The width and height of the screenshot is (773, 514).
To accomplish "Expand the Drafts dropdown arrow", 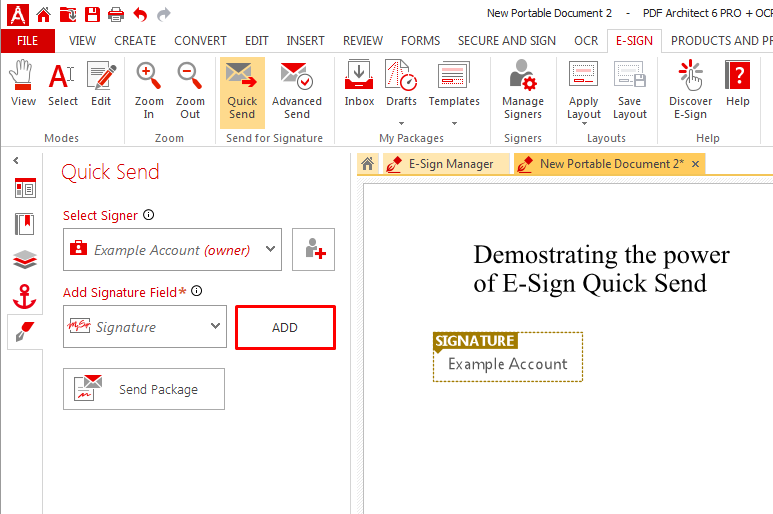I will pyautogui.click(x=401, y=123).
